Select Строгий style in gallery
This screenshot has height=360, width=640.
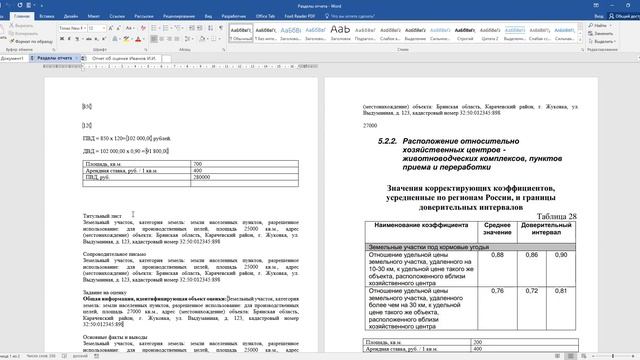(465, 33)
